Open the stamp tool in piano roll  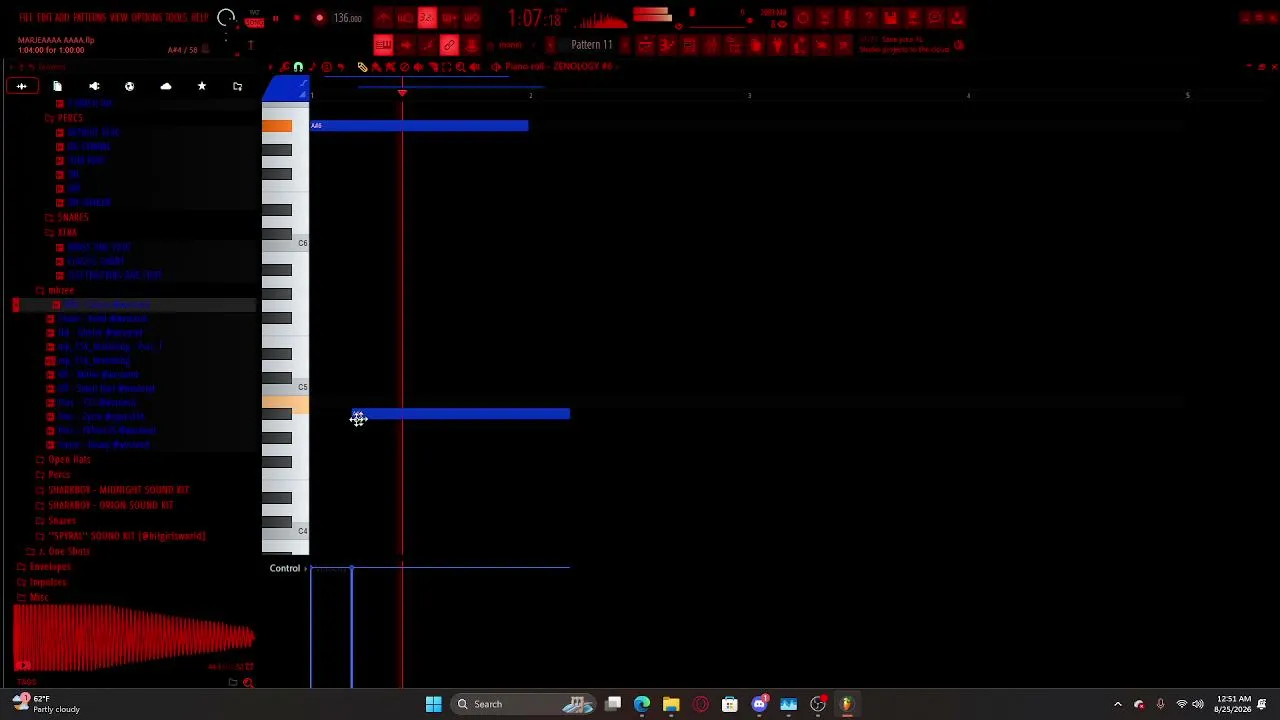(x=327, y=67)
